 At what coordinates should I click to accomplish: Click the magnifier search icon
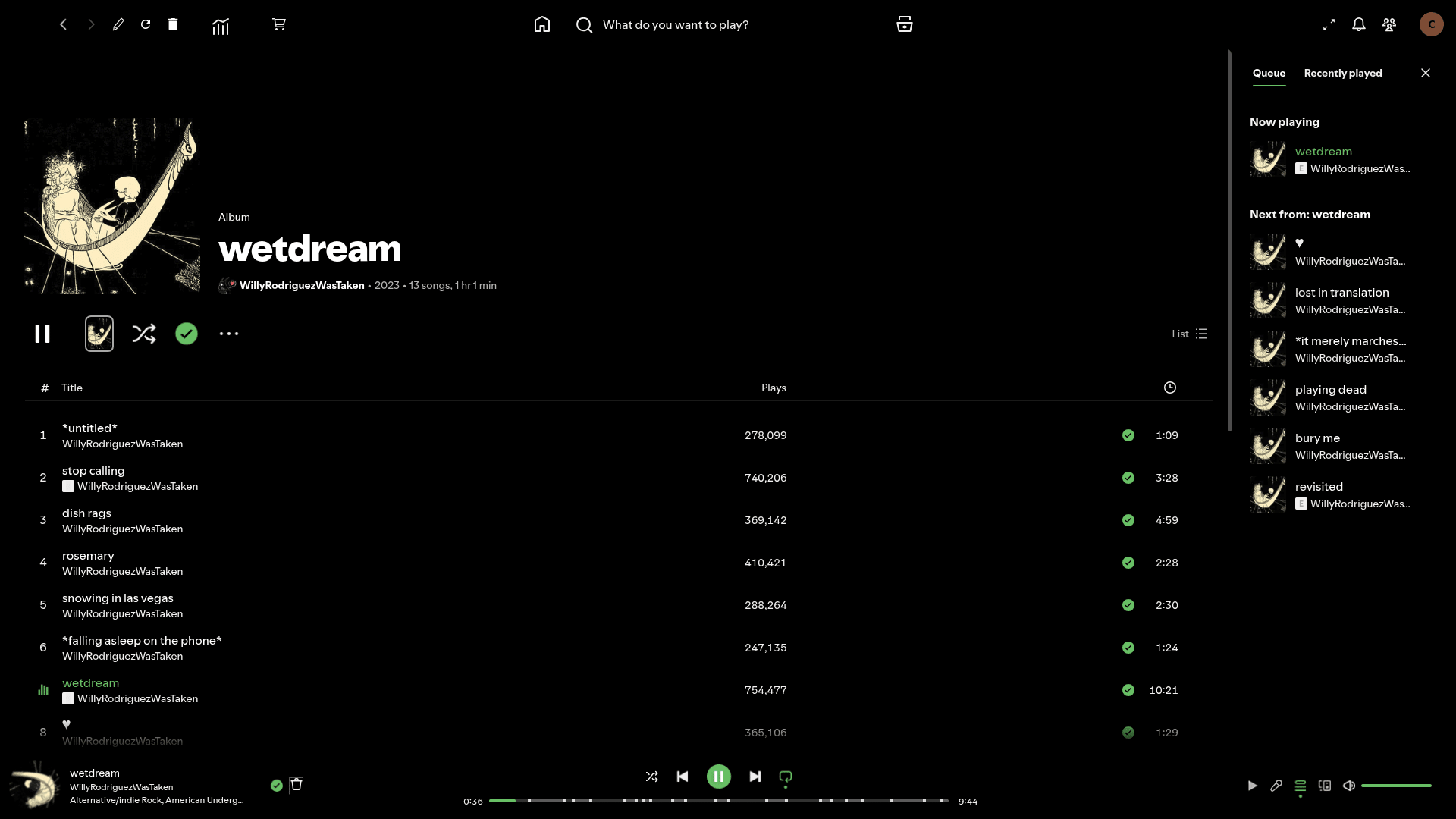tap(584, 25)
